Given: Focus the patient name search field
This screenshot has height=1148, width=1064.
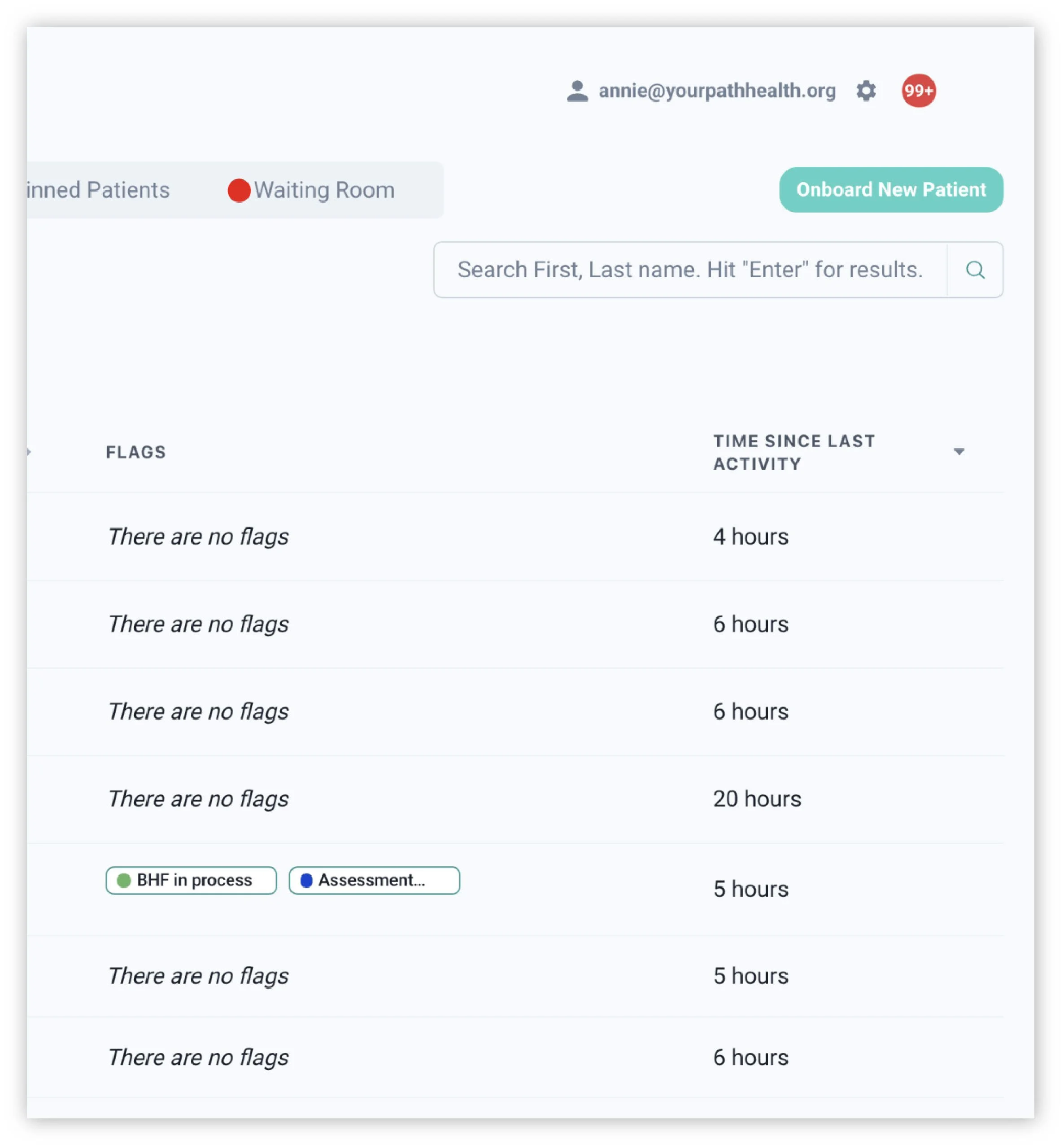Looking at the screenshot, I should (690, 270).
